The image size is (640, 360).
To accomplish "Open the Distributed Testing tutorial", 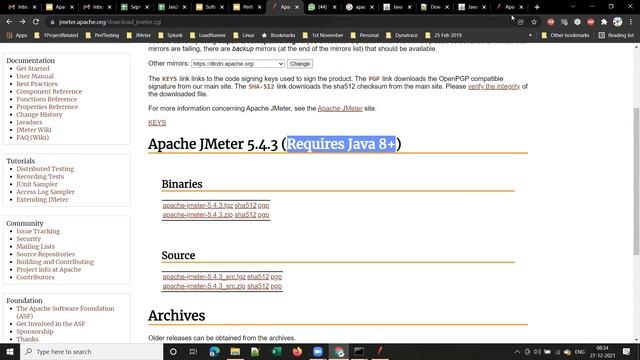I will click(x=45, y=169).
